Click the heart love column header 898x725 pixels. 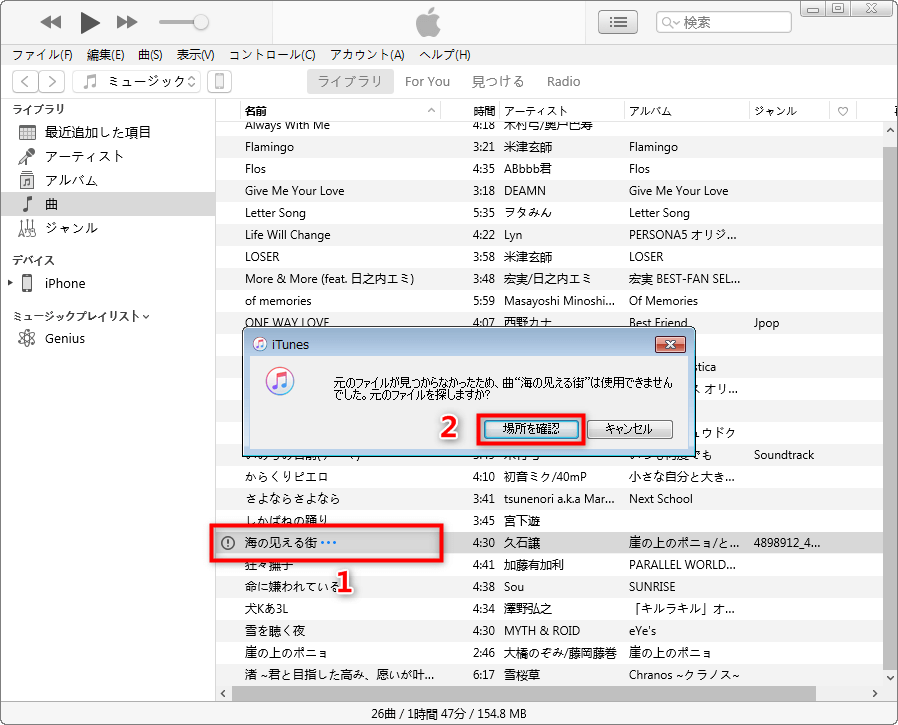pos(842,111)
